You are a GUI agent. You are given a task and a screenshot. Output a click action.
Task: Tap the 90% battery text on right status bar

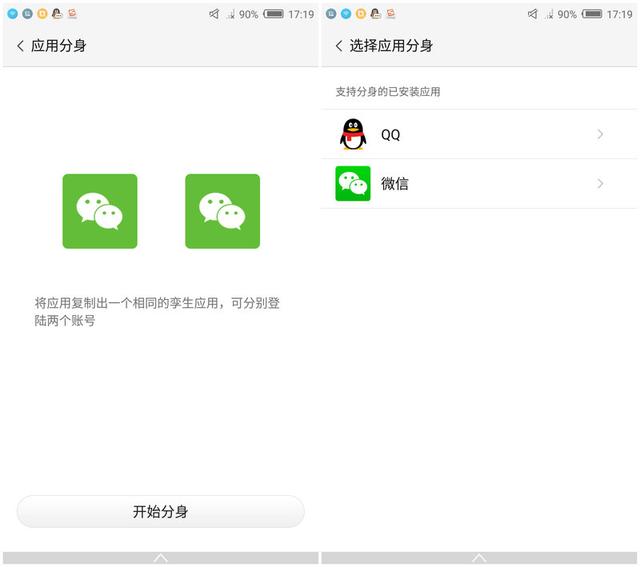pyautogui.click(x=567, y=14)
